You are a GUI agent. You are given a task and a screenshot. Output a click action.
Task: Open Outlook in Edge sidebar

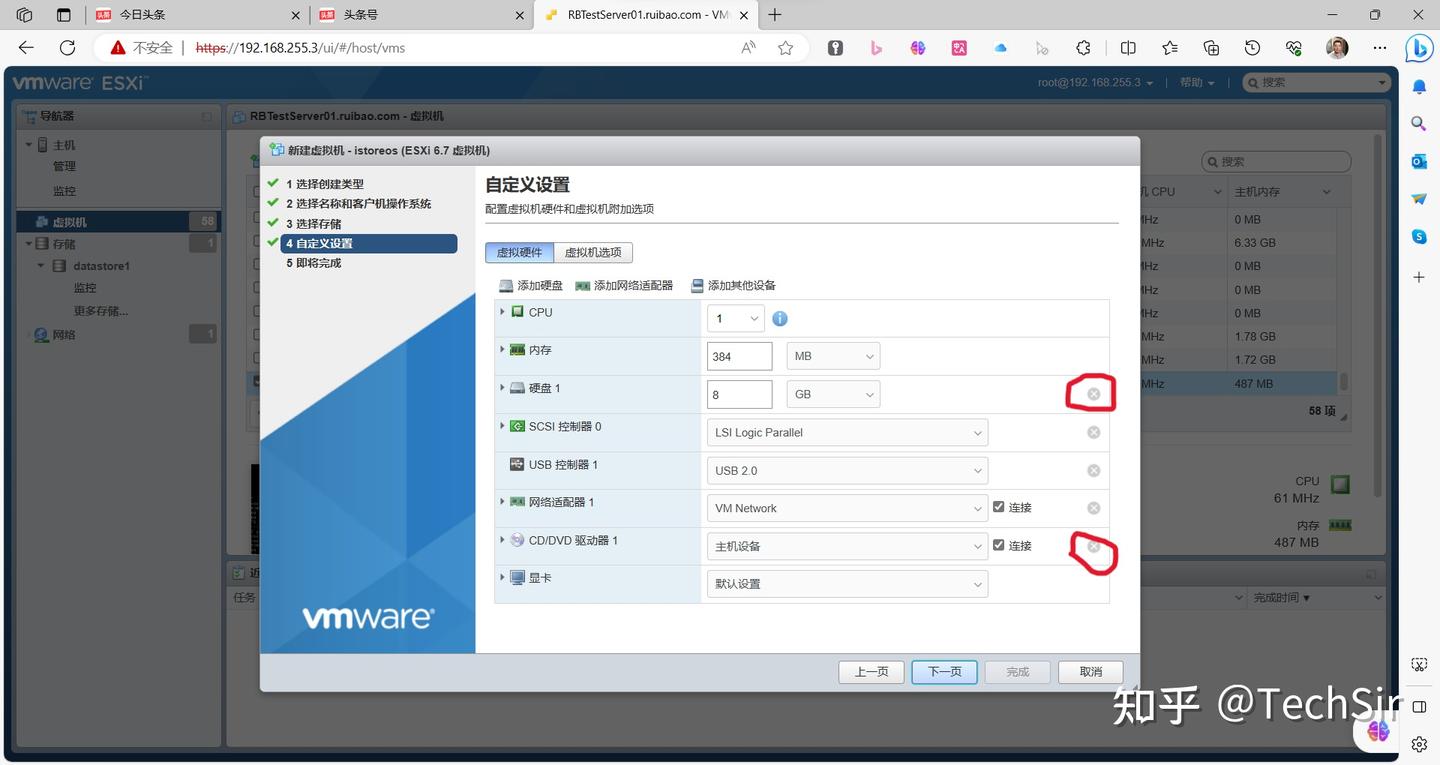(1419, 161)
